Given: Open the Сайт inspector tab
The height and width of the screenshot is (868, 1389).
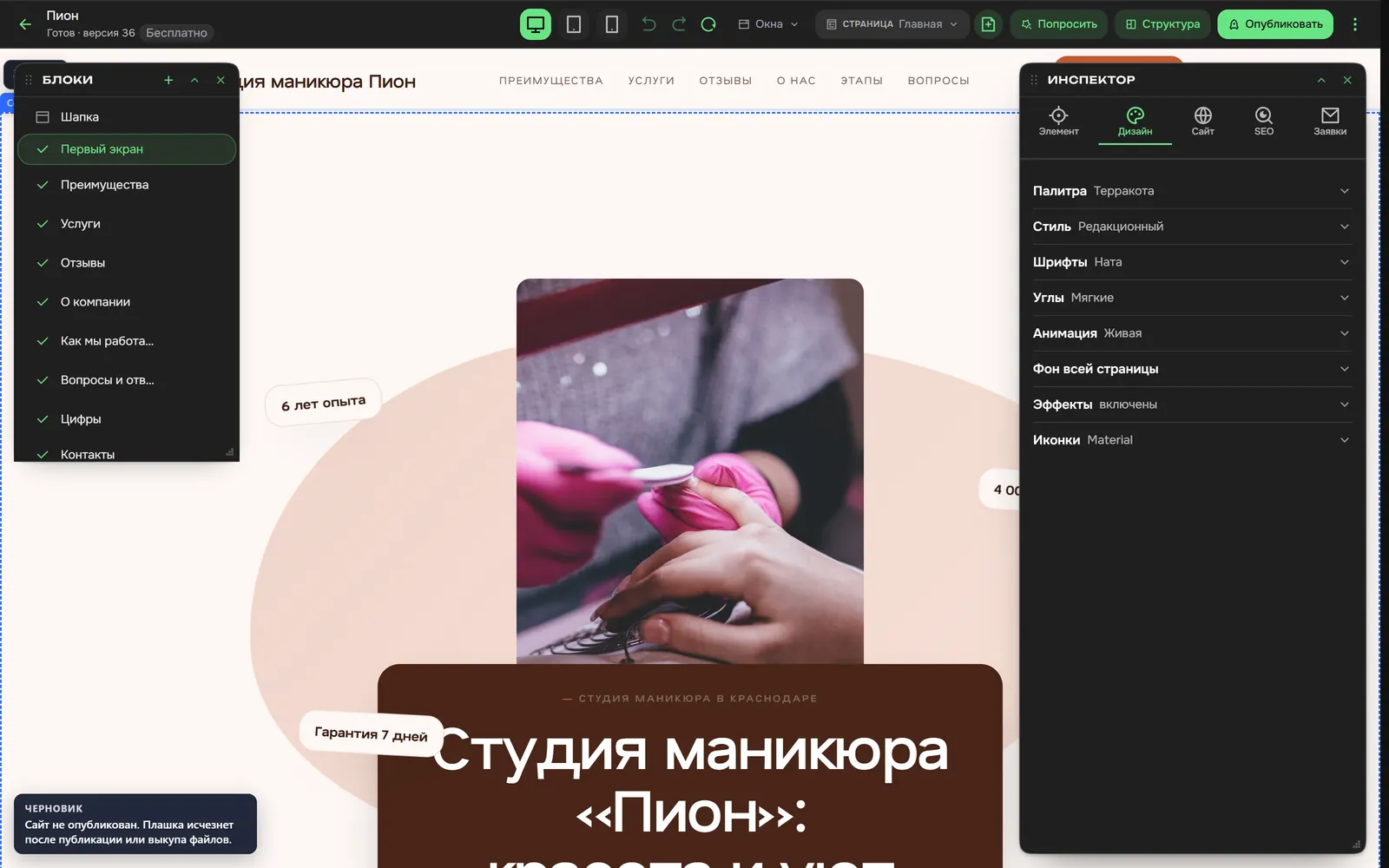Looking at the screenshot, I should [x=1202, y=122].
